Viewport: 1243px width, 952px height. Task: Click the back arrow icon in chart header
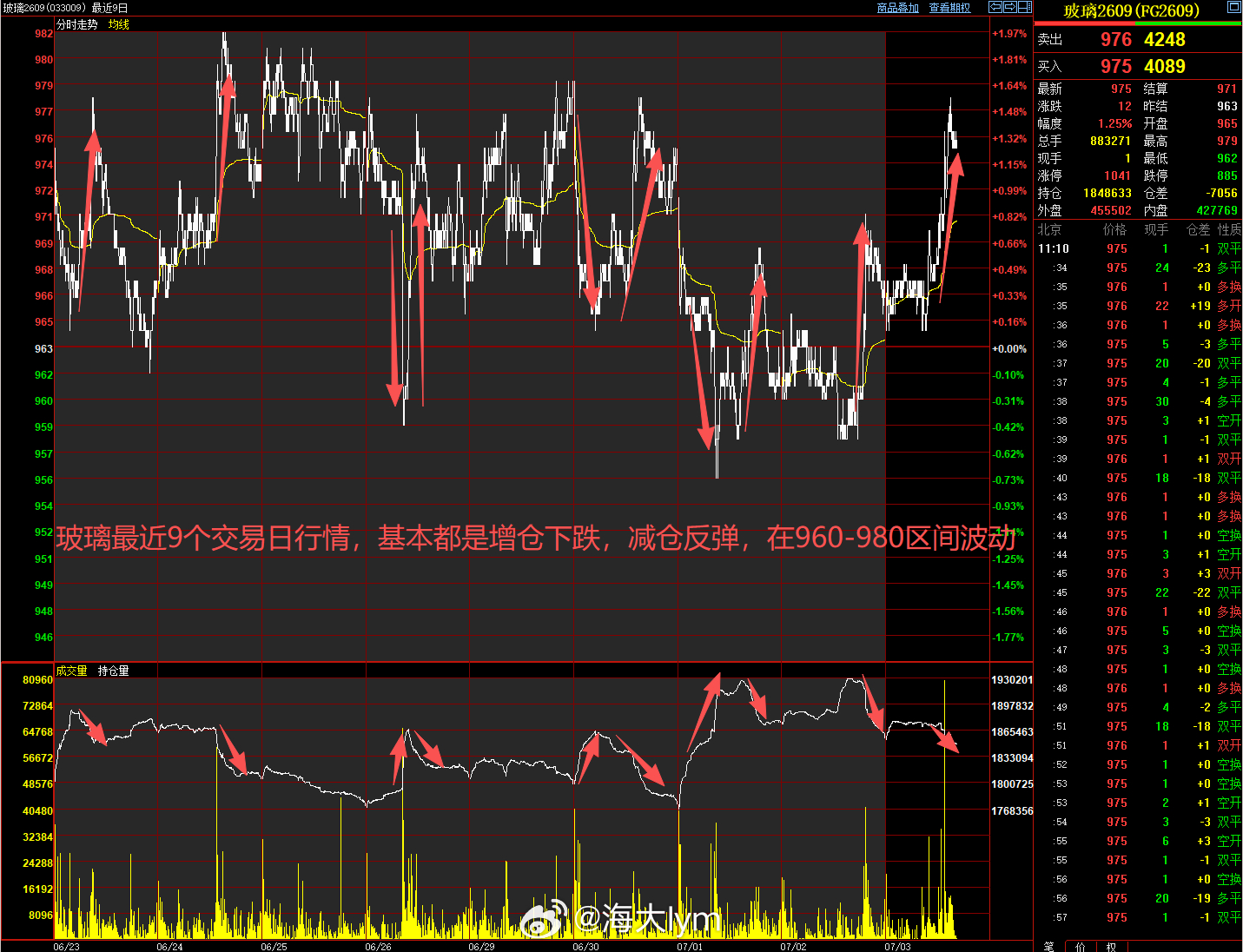996,7
